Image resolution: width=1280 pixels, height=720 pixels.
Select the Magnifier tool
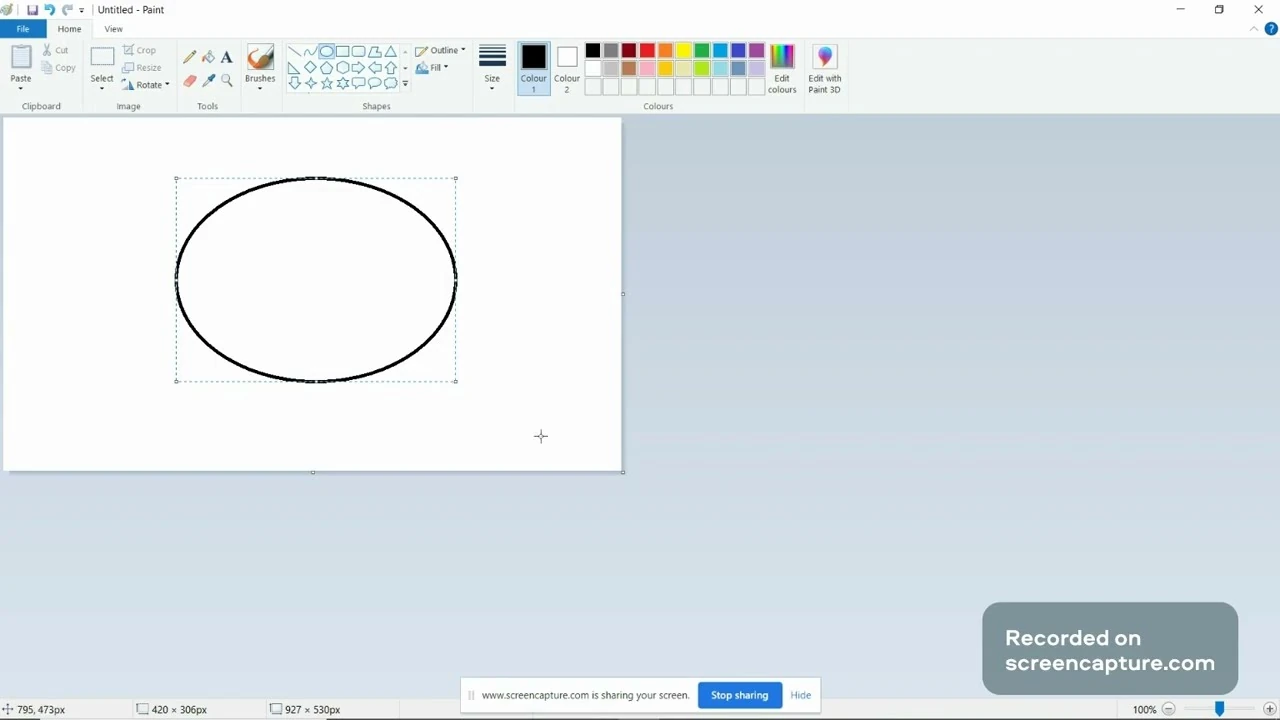(x=226, y=80)
